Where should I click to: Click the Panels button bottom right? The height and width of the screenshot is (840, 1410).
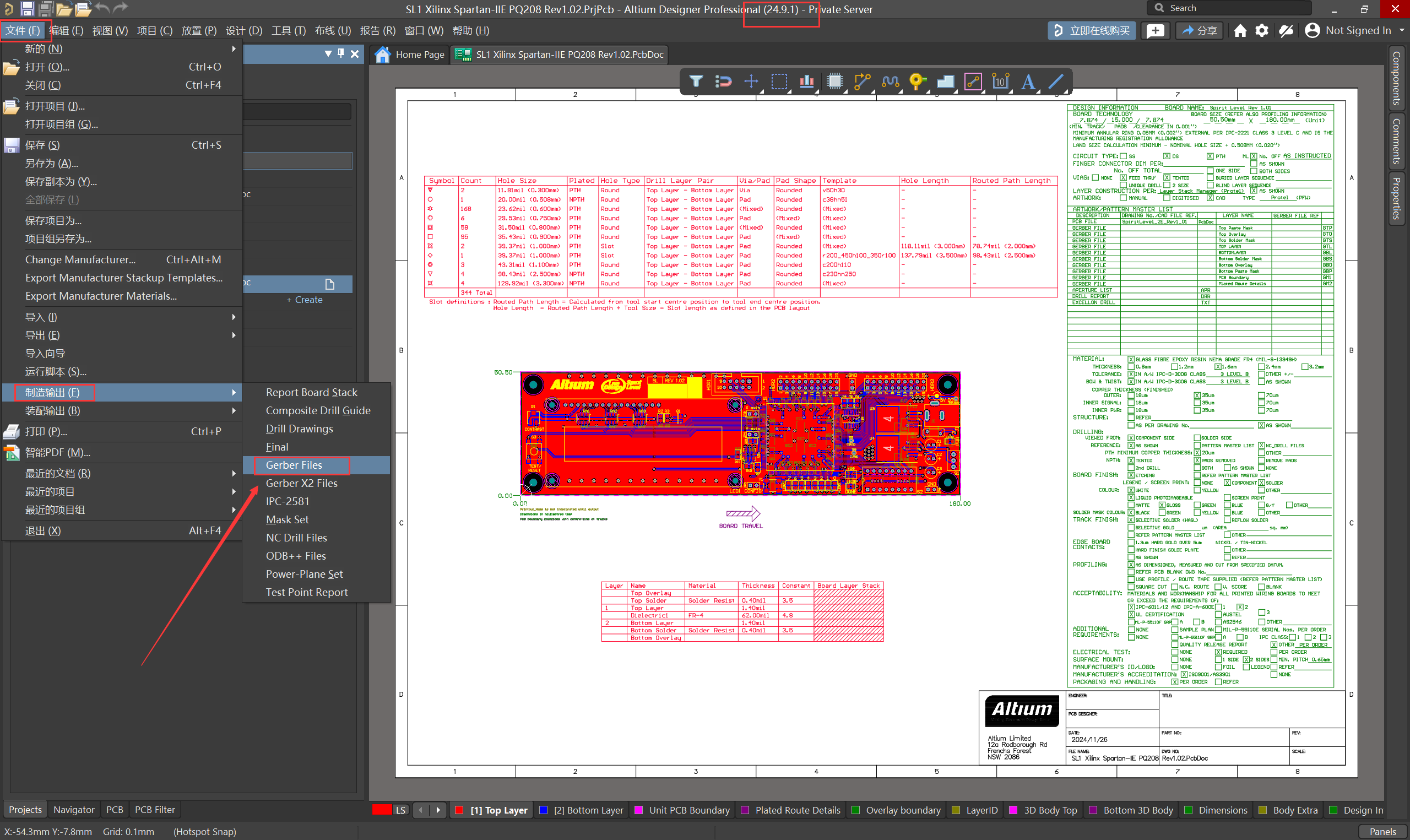pos(1384,832)
